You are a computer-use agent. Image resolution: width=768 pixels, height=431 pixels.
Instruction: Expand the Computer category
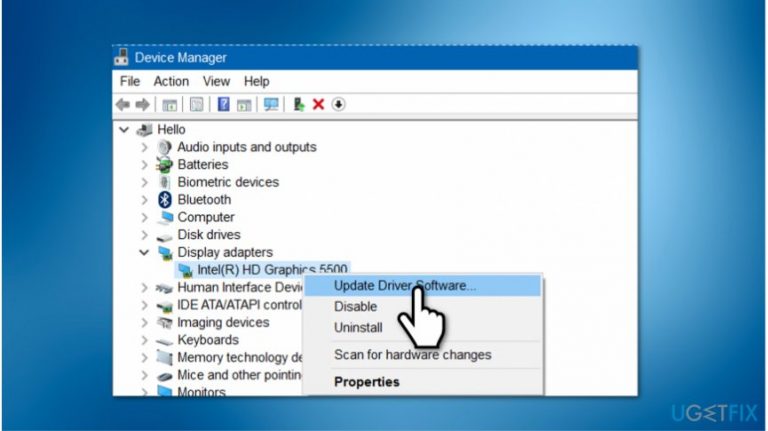(x=144, y=217)
